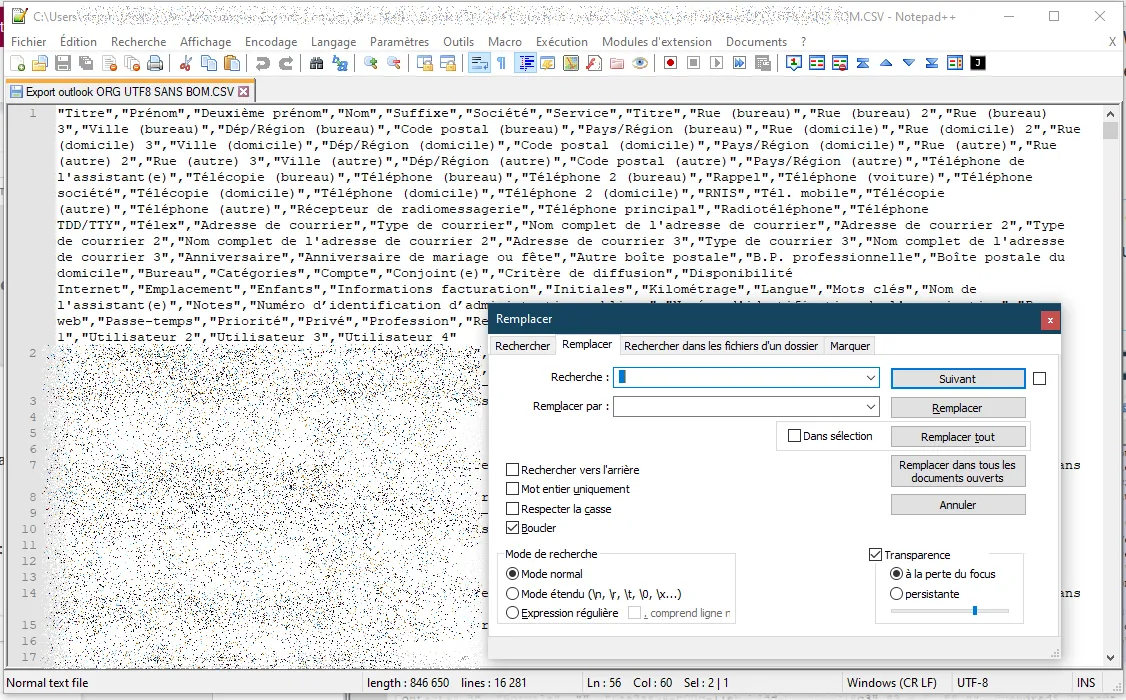Uncheck the Boucler option
1126x700 pixels.
pos(512,528)
